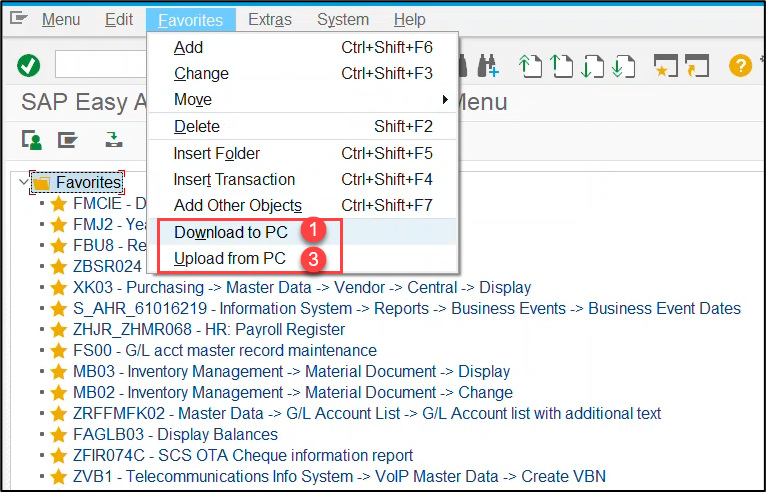Open the Menu item in menu bar
The image size is (766, 492).
click(x=61, y=20)
